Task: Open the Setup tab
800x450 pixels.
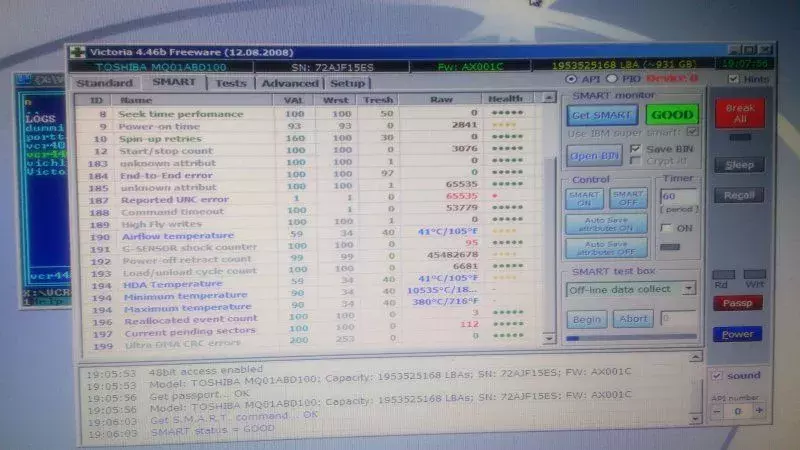Action: [347, 83]
